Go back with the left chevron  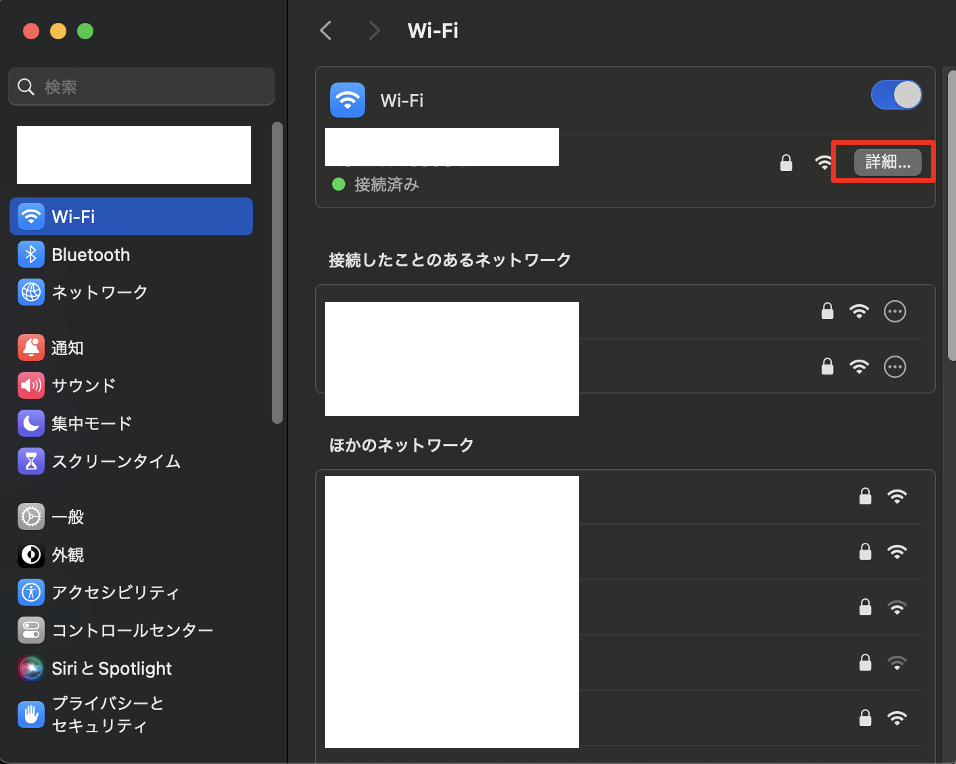(x=326, y=31)
